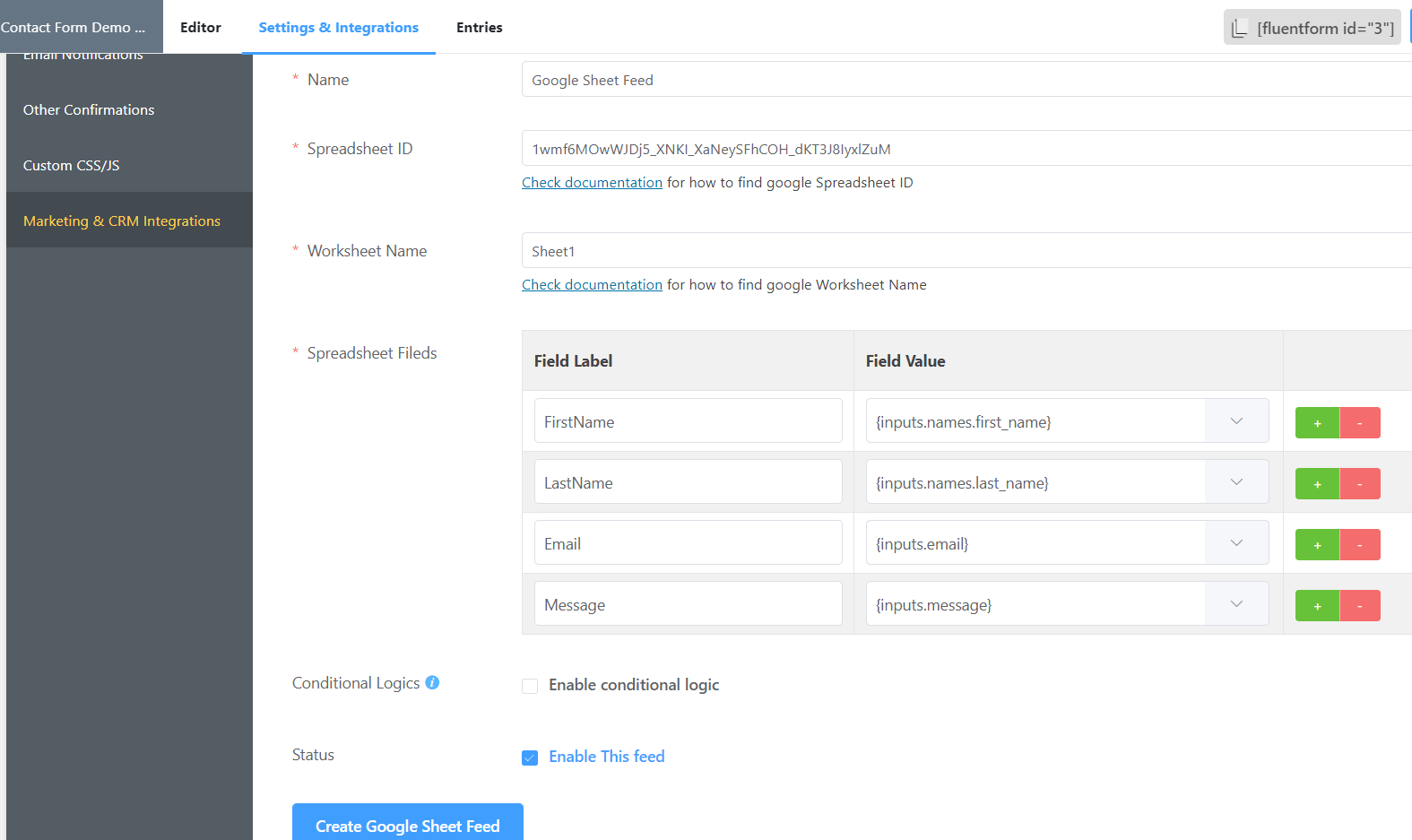Screen dimensions: 1412x840
Task: Remove the LastName field row
Action: click(x=1360, y=483)
